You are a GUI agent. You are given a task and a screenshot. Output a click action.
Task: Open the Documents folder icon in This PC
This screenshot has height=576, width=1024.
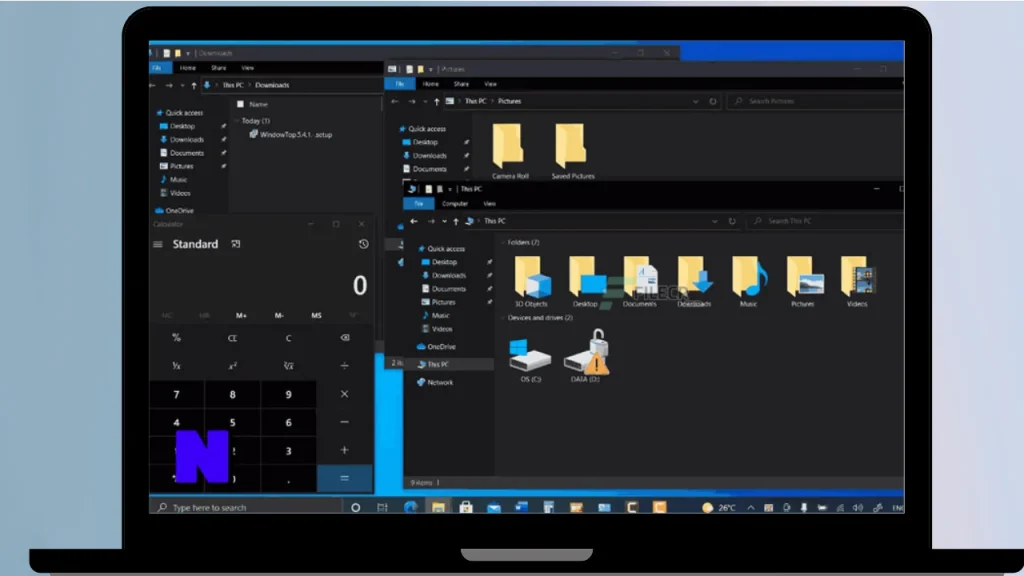[639, 281]
